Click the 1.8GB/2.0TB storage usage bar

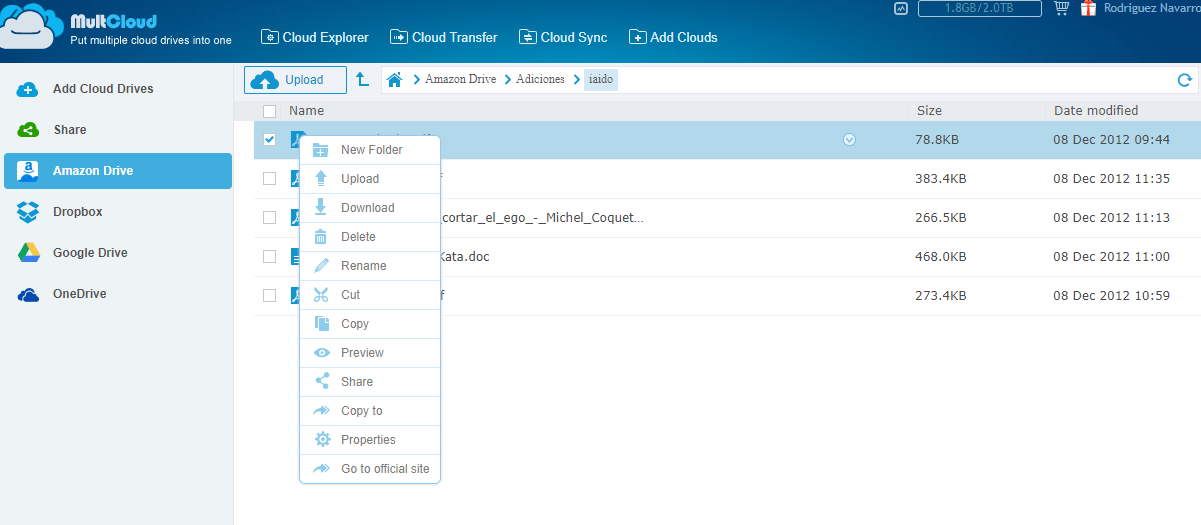(x=979, y=8)
